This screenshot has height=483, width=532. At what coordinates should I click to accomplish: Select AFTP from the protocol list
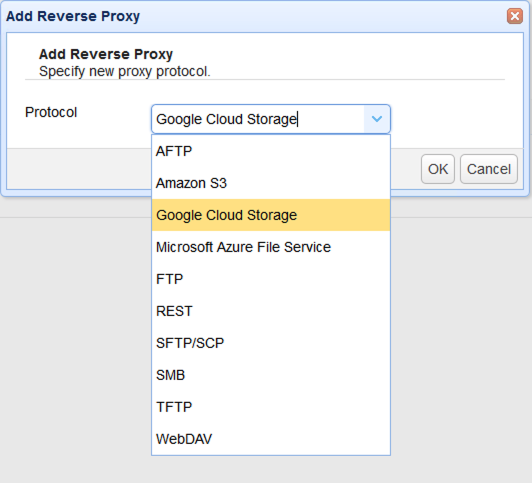click(x=271, y=151)
